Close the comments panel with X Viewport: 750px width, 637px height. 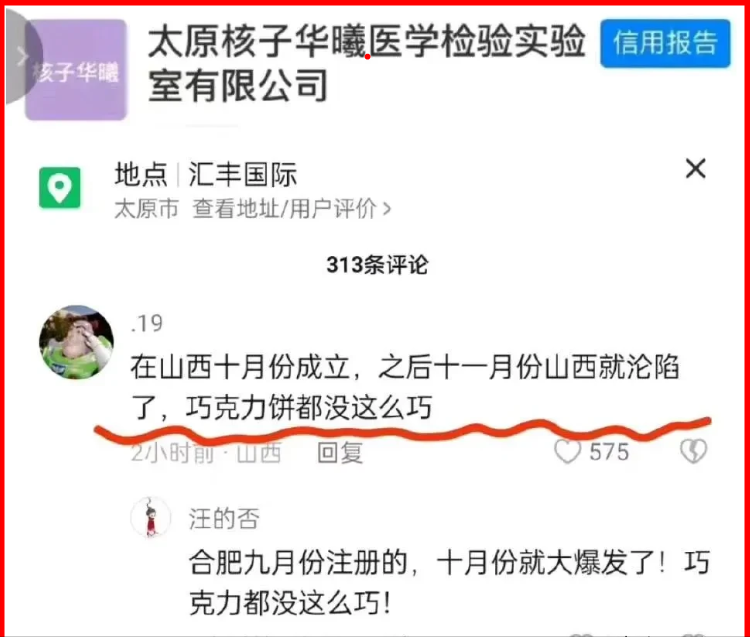point(695,169)
